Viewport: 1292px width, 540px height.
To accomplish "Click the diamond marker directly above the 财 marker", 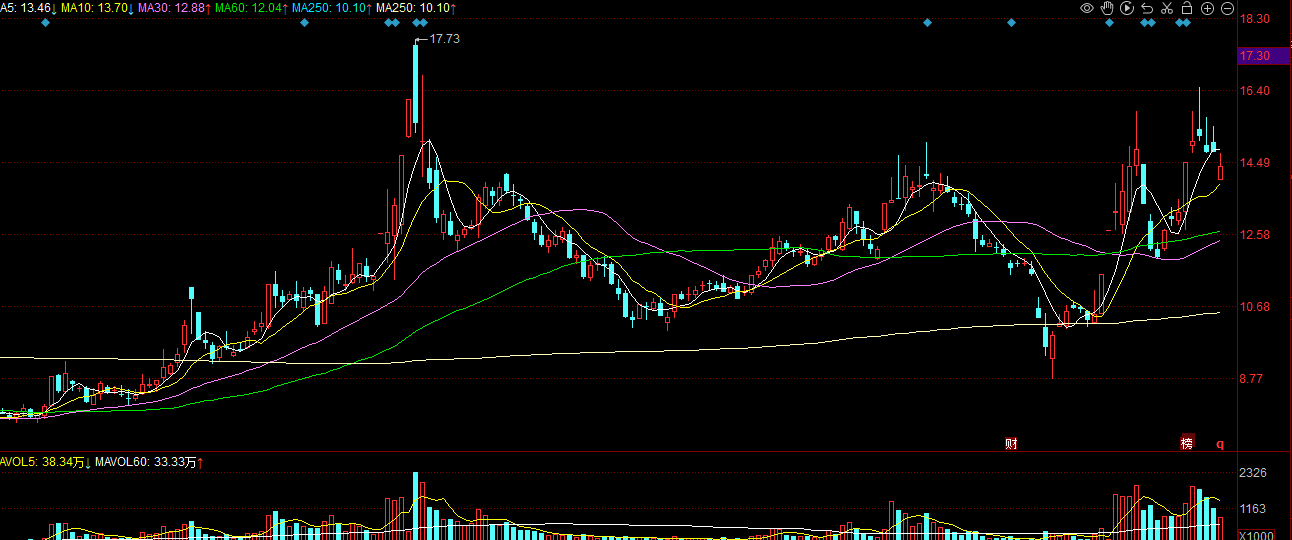I will click(x=1012, y=23).
